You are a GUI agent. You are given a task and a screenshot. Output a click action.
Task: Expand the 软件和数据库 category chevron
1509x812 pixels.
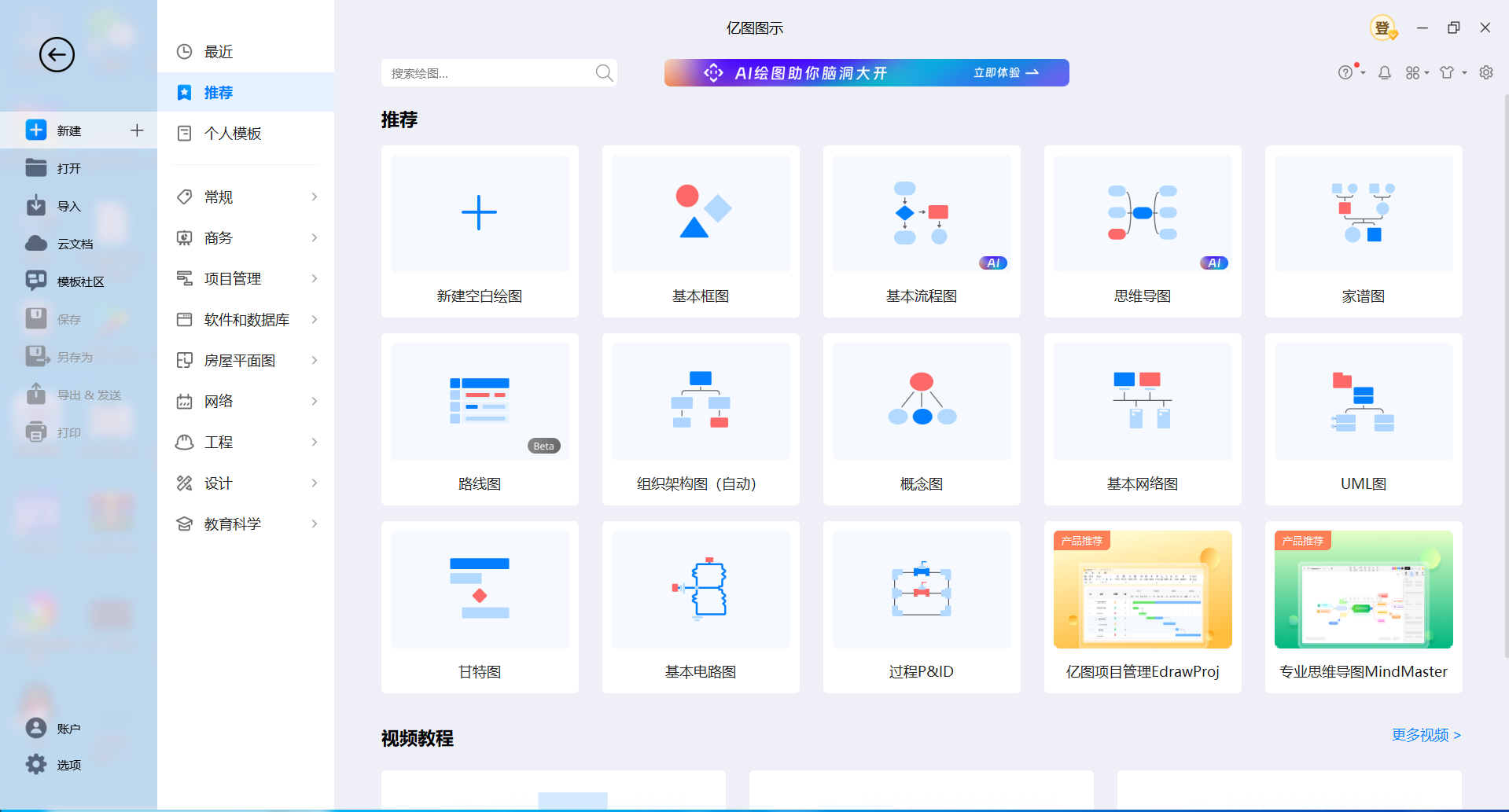pyautogui.click(x=314, y=319)
